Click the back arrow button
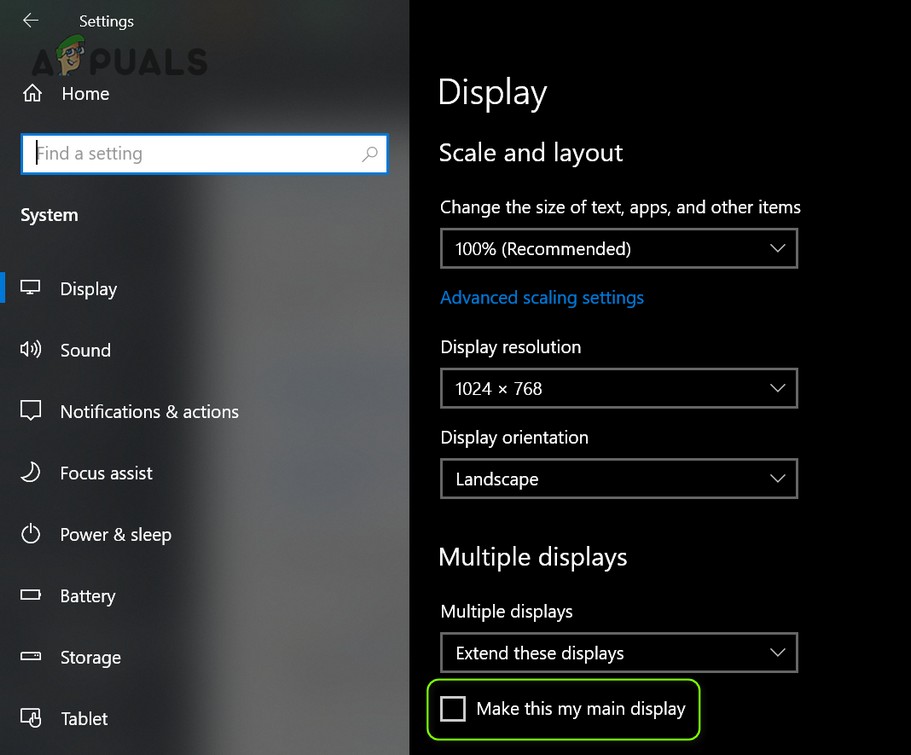 pos(30,19)
